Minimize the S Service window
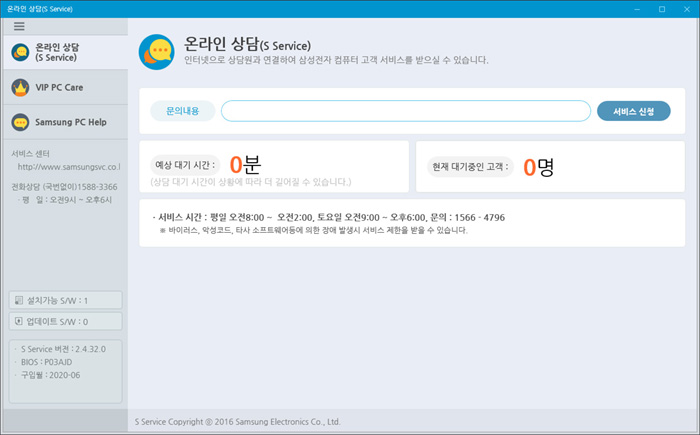The image size is (700, 435). 637,9
